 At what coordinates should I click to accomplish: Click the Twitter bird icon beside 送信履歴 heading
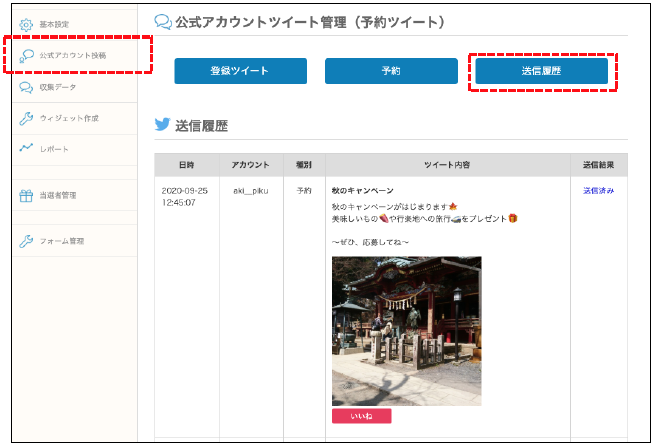[162, 124]
